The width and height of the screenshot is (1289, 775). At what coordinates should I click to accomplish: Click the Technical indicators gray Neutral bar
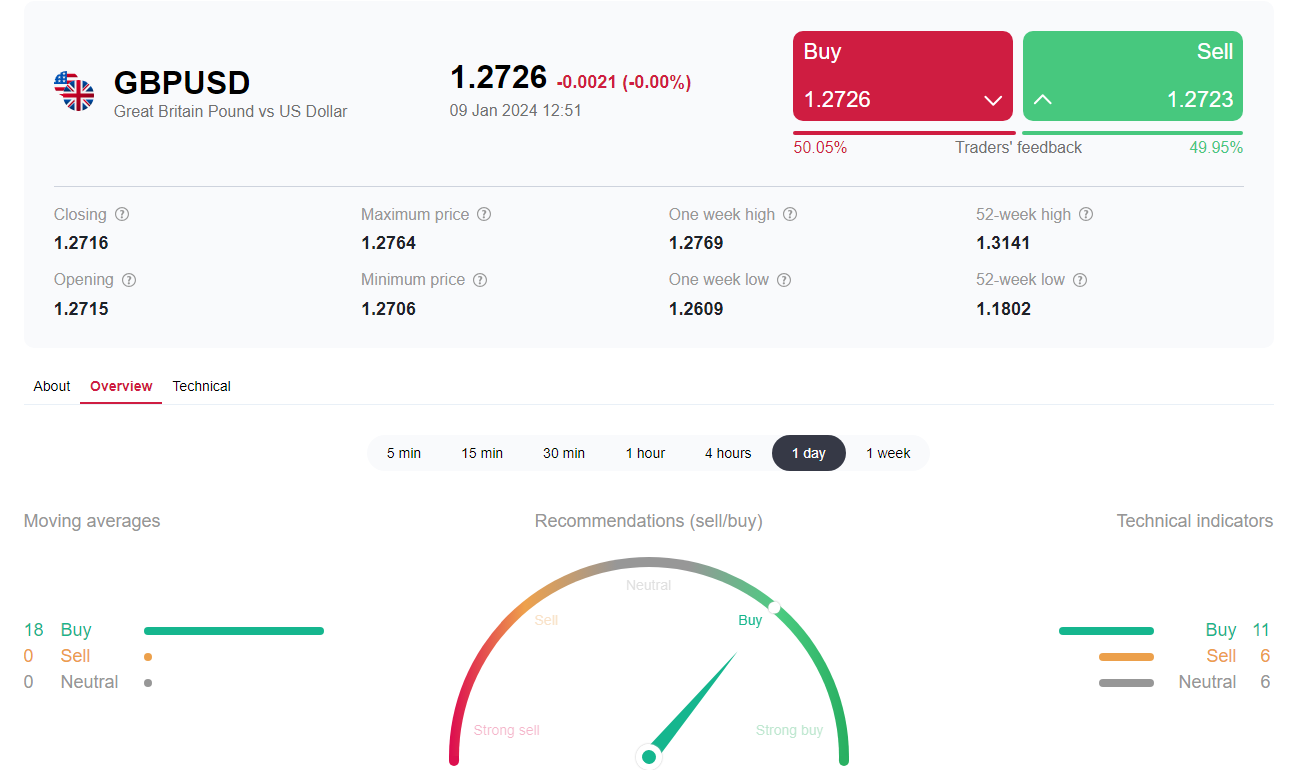[1126, 683]
